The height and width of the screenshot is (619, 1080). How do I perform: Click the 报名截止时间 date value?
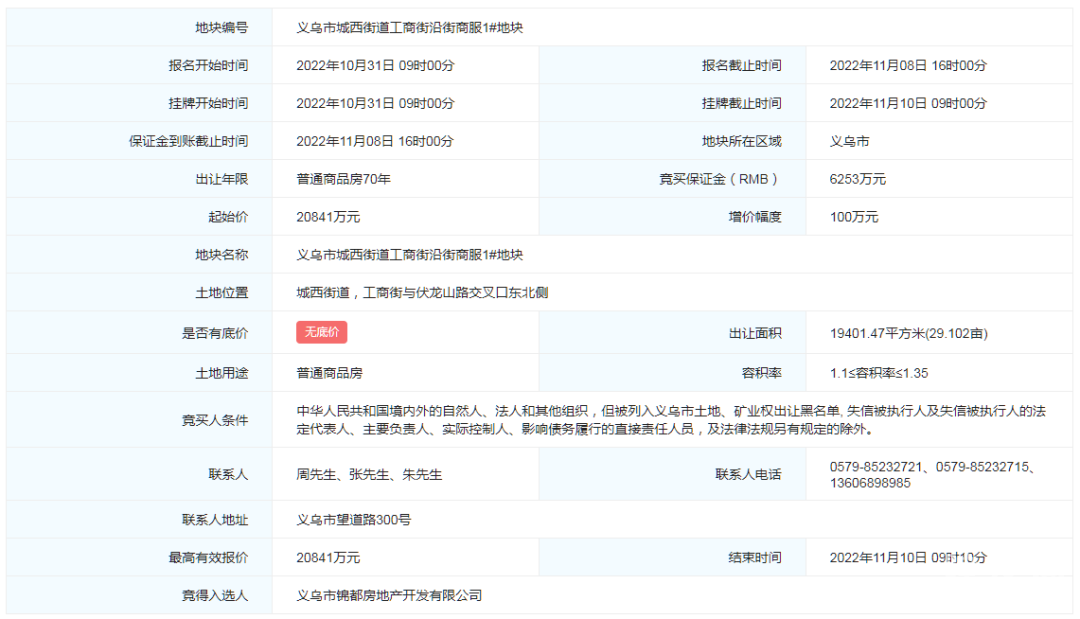pos(908,66)
